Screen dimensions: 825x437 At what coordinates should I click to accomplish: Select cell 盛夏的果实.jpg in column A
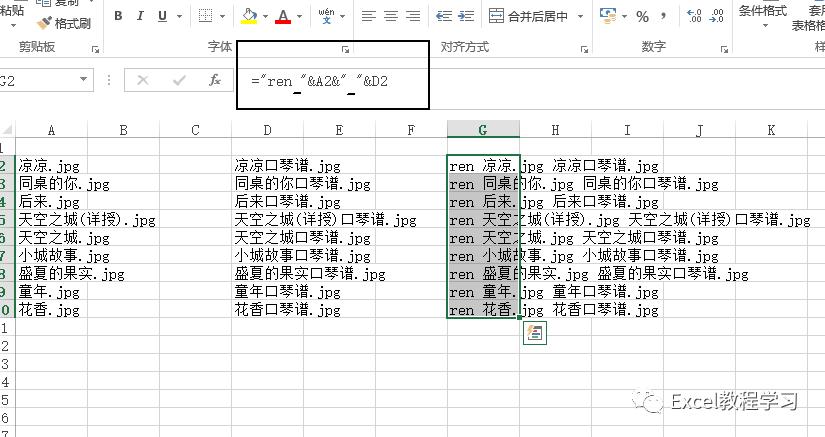(52, 273)
